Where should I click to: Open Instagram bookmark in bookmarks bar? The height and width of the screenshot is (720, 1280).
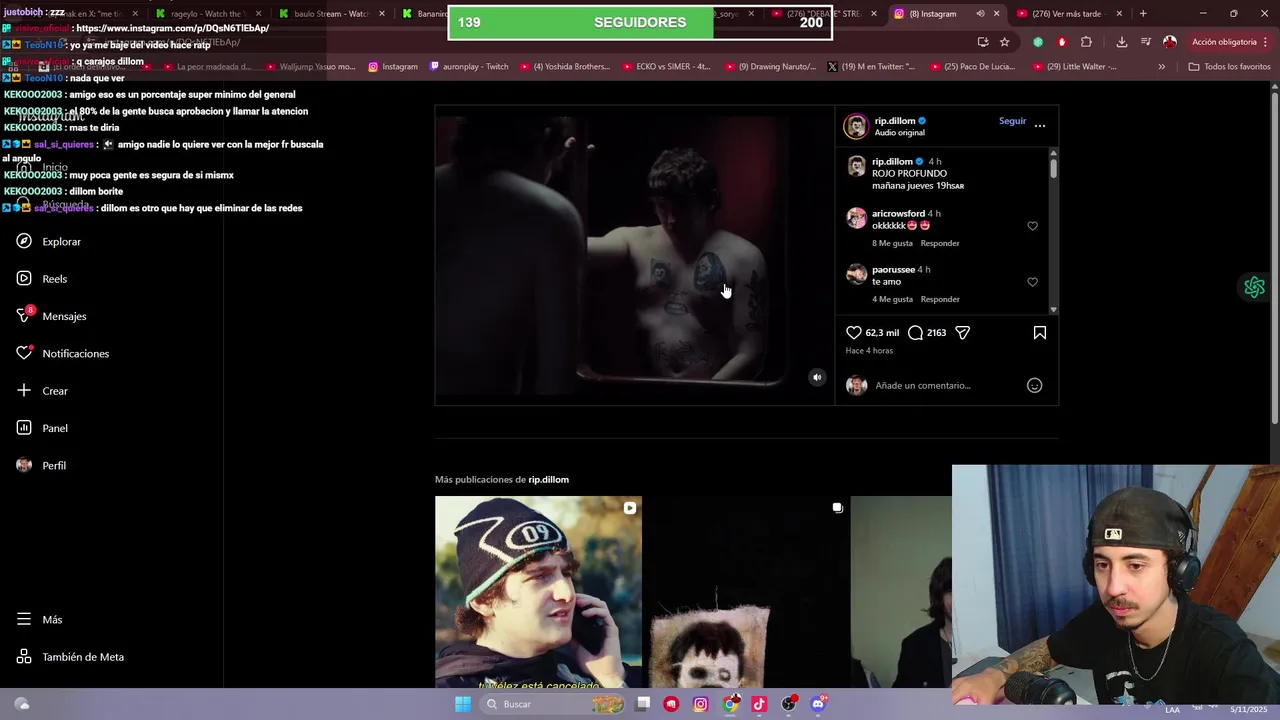coord(393,67)
